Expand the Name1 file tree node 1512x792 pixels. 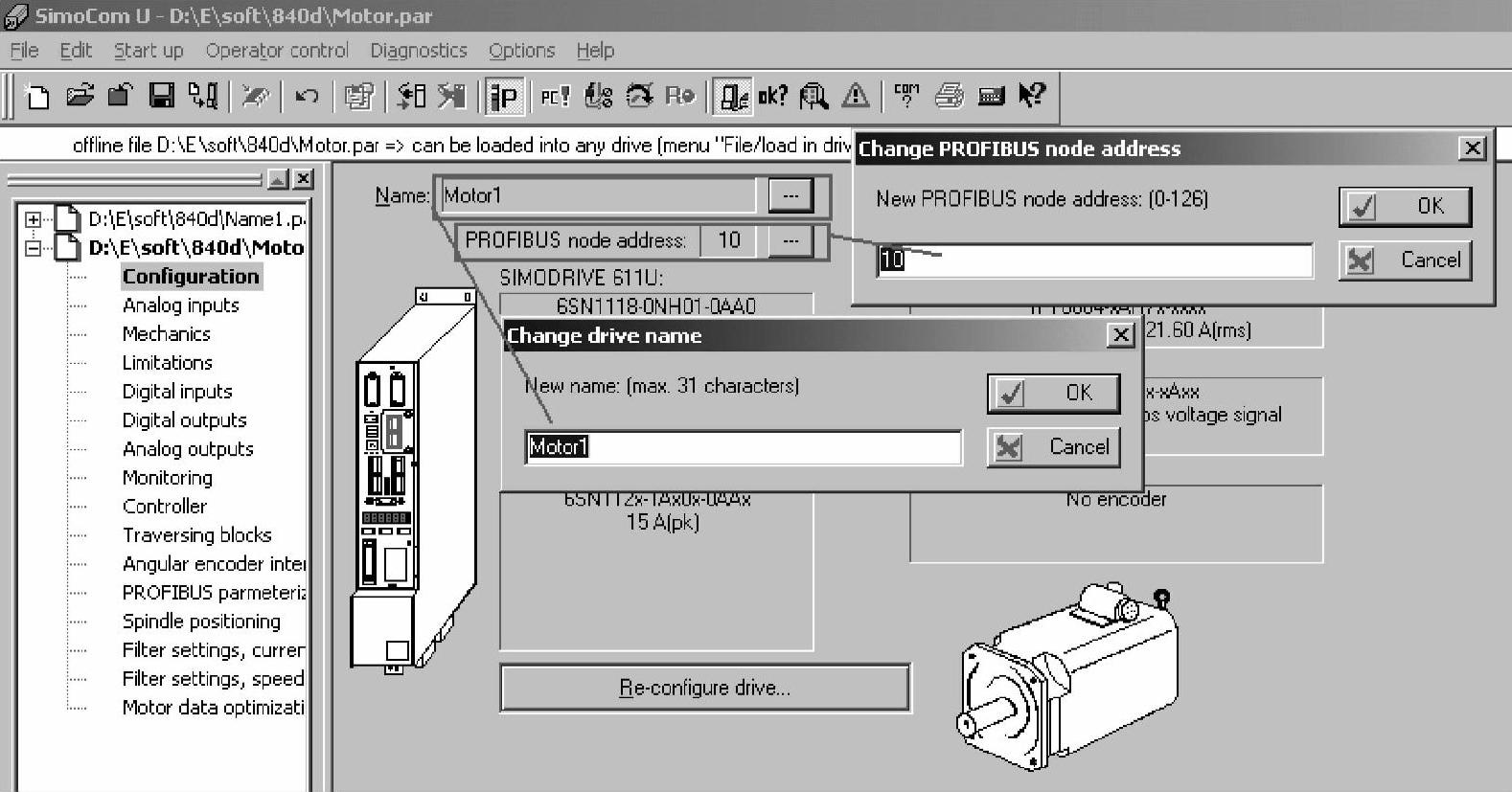[x=34, y=219]
